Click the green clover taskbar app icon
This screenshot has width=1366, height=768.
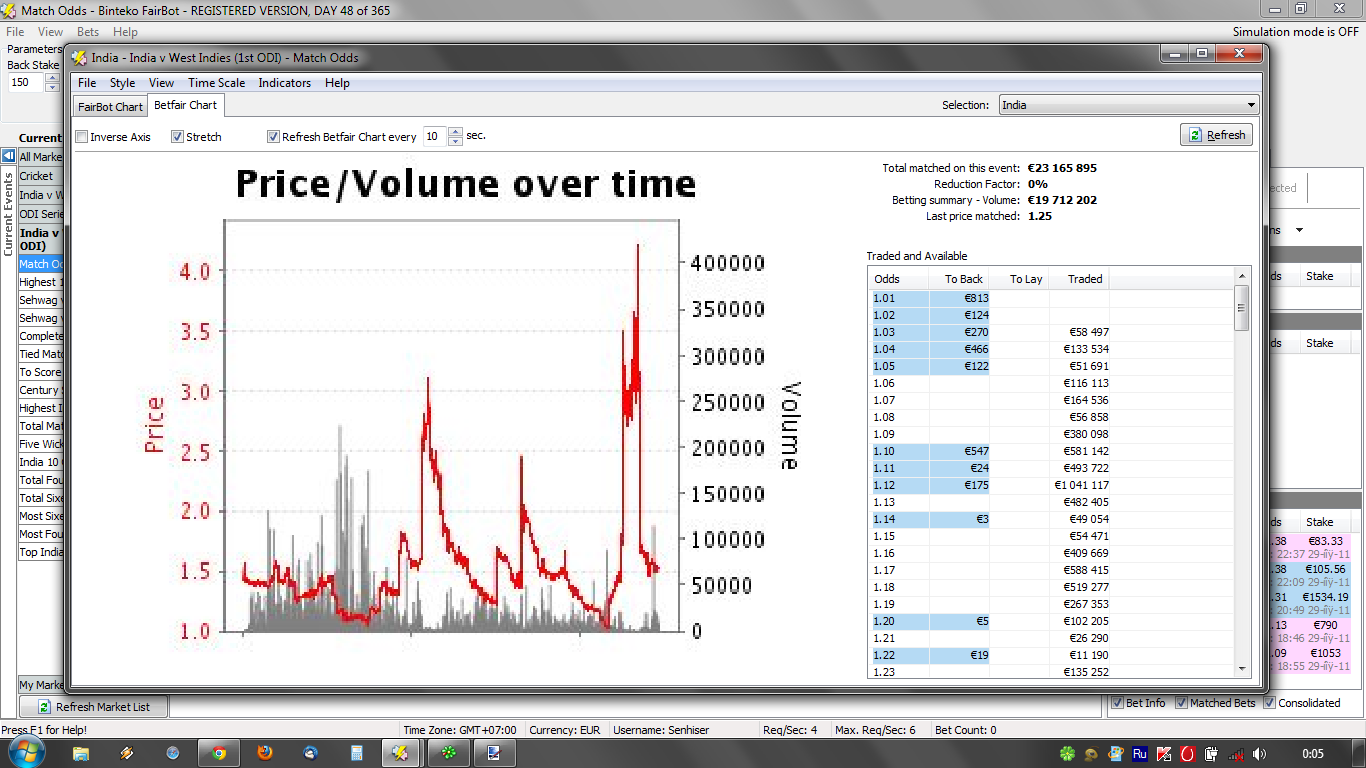point(448,753)
